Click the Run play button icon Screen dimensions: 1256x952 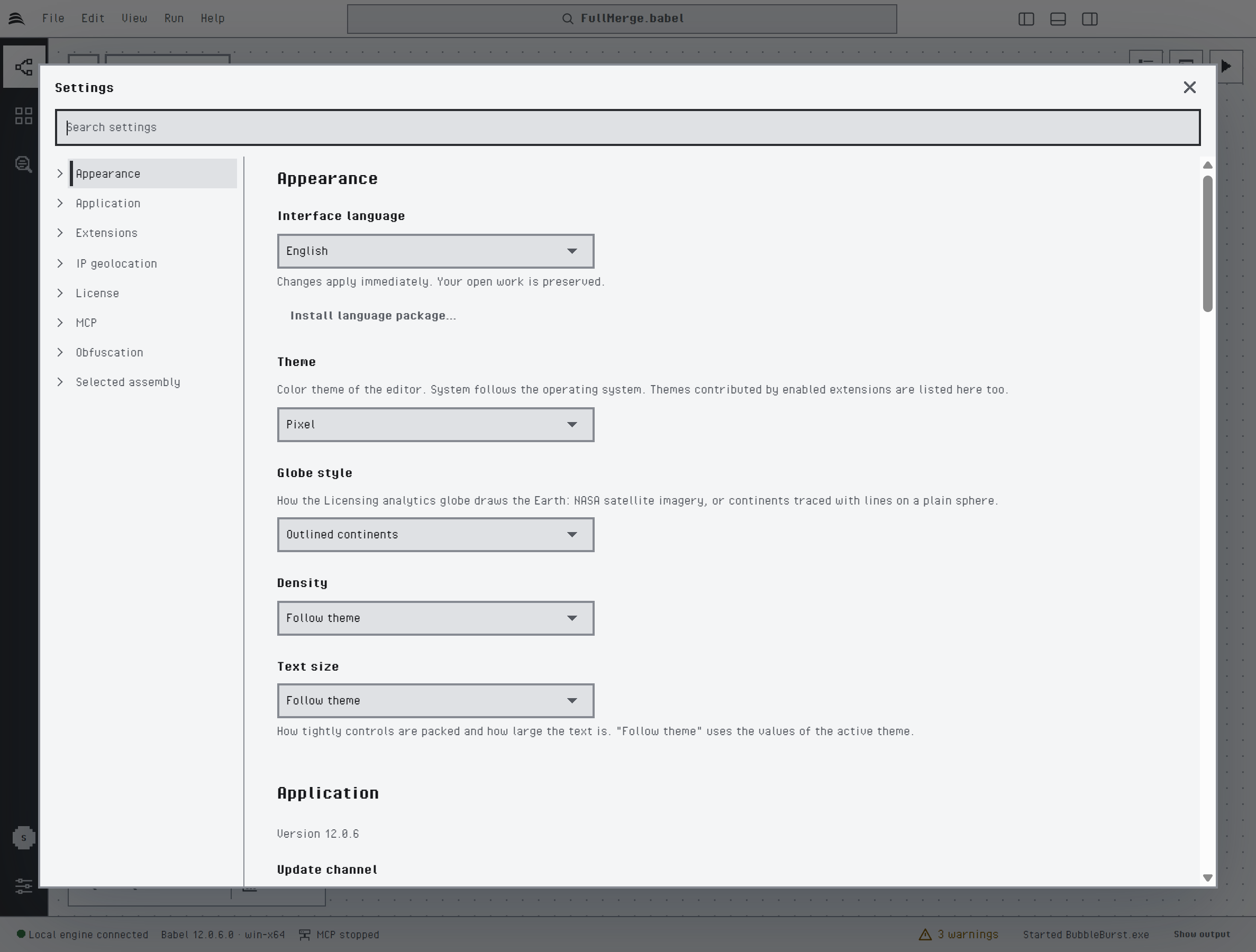pos(1226,67)
